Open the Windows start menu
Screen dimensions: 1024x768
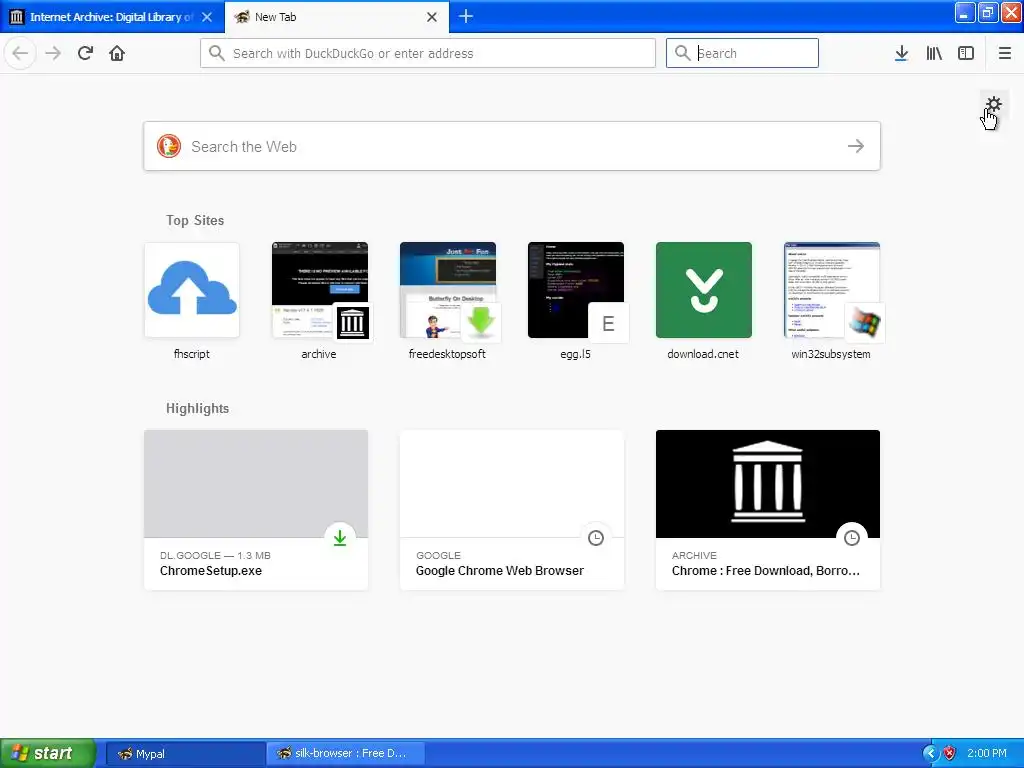point(48,753)
